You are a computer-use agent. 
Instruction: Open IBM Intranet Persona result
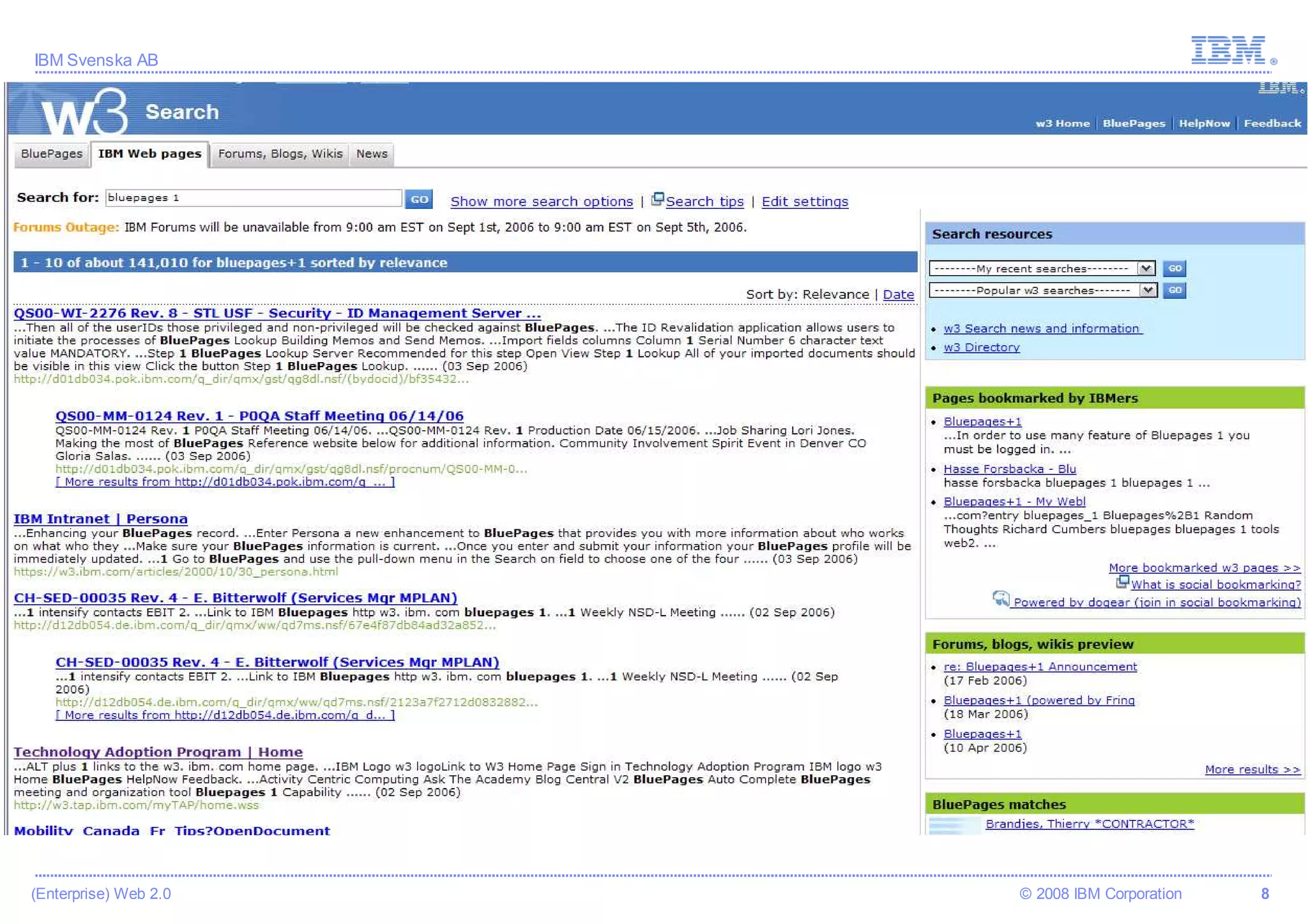101,519
